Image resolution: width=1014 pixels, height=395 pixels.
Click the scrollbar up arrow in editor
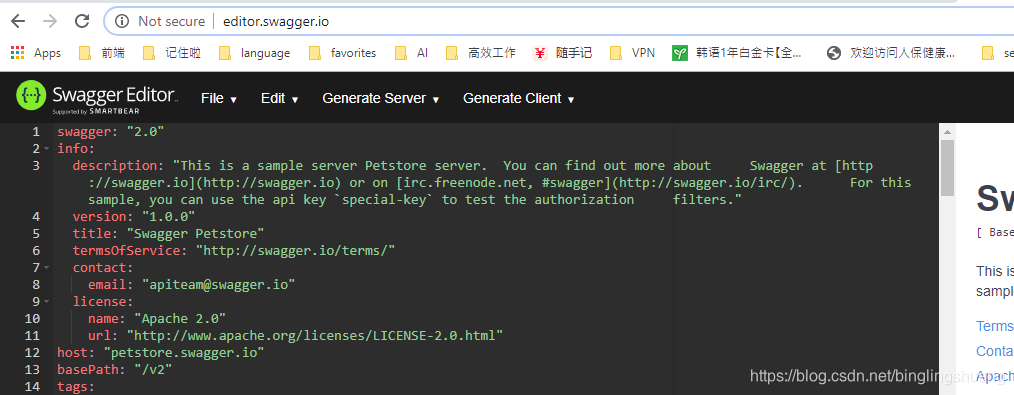click(947, 131)
